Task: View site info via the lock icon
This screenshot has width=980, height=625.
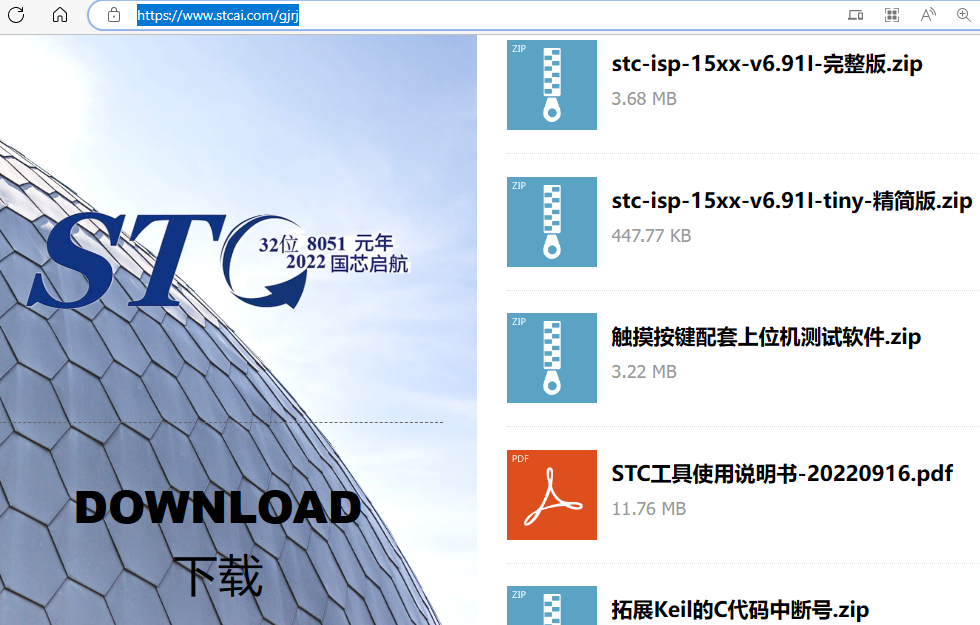Action: coord(114,15)
